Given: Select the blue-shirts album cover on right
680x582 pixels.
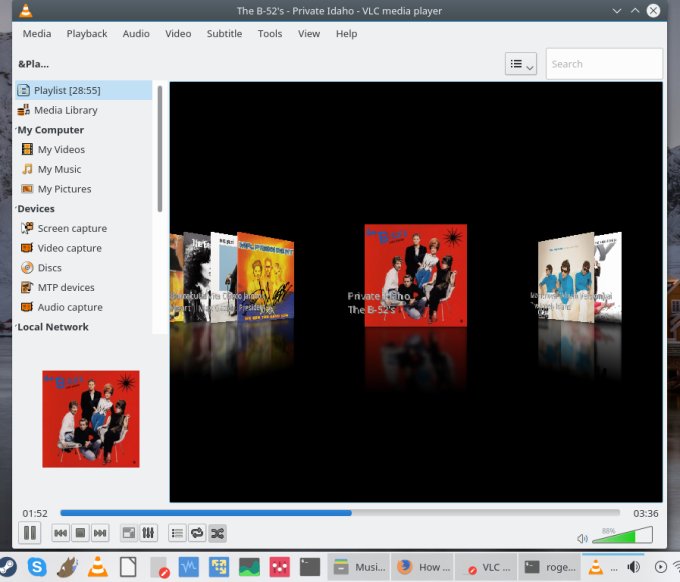Looking at the screenshot, I should coord(566,278).
